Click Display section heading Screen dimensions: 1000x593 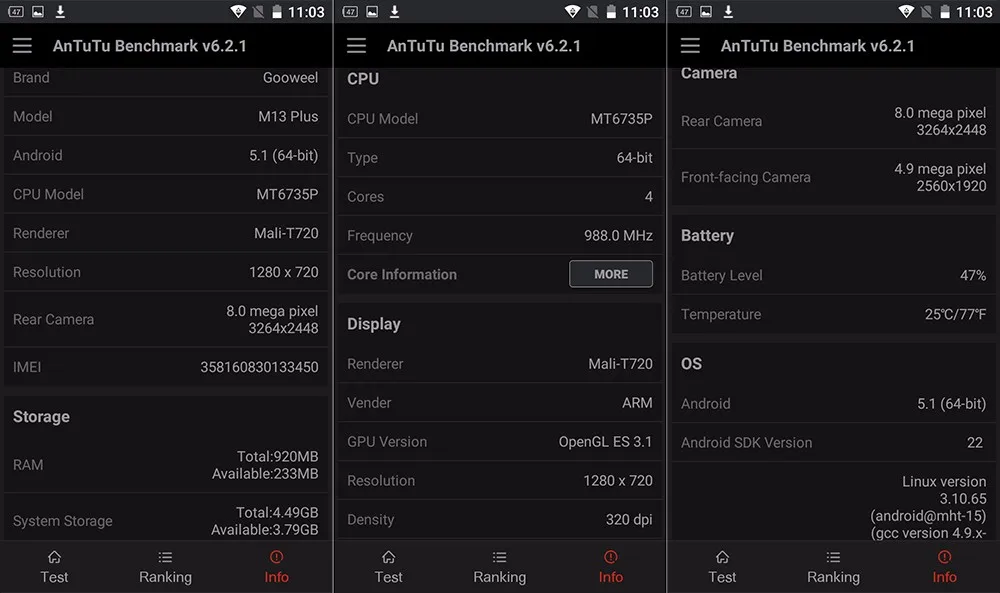point(374,325)
